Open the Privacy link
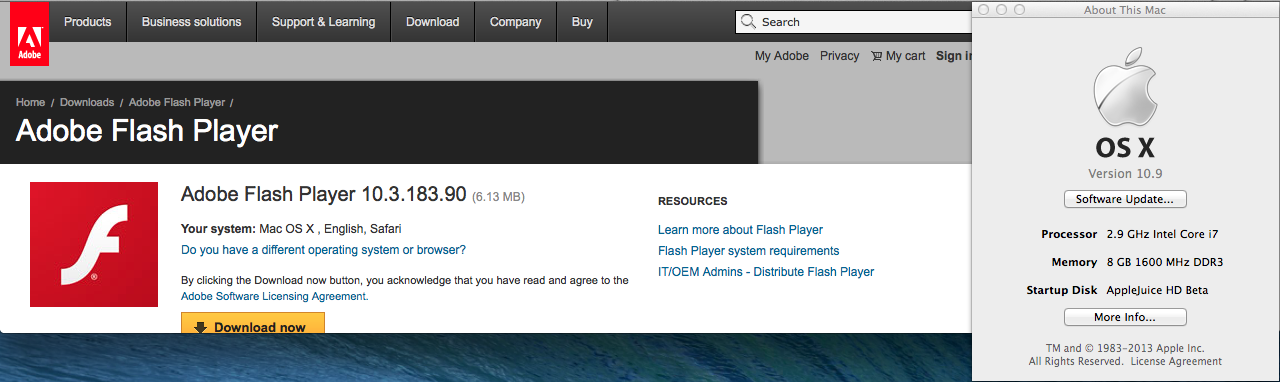The image size is (1280, 382). [839, 56]
